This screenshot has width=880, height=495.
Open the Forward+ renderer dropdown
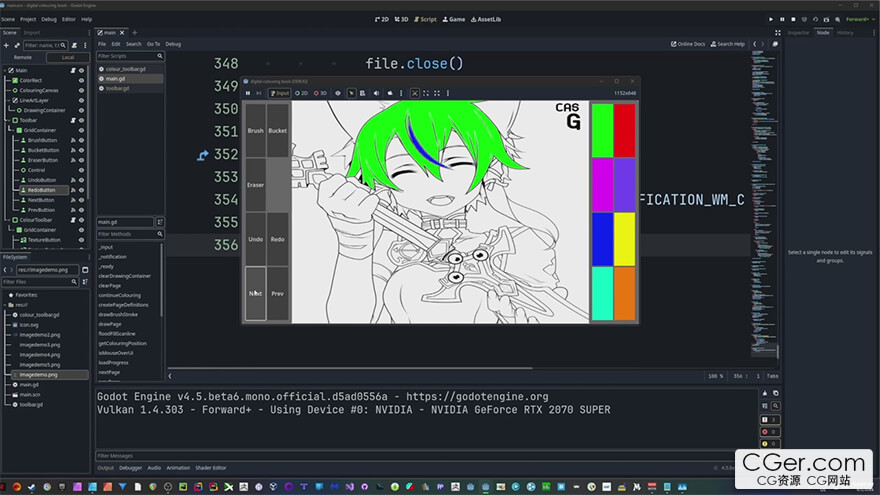858,19
